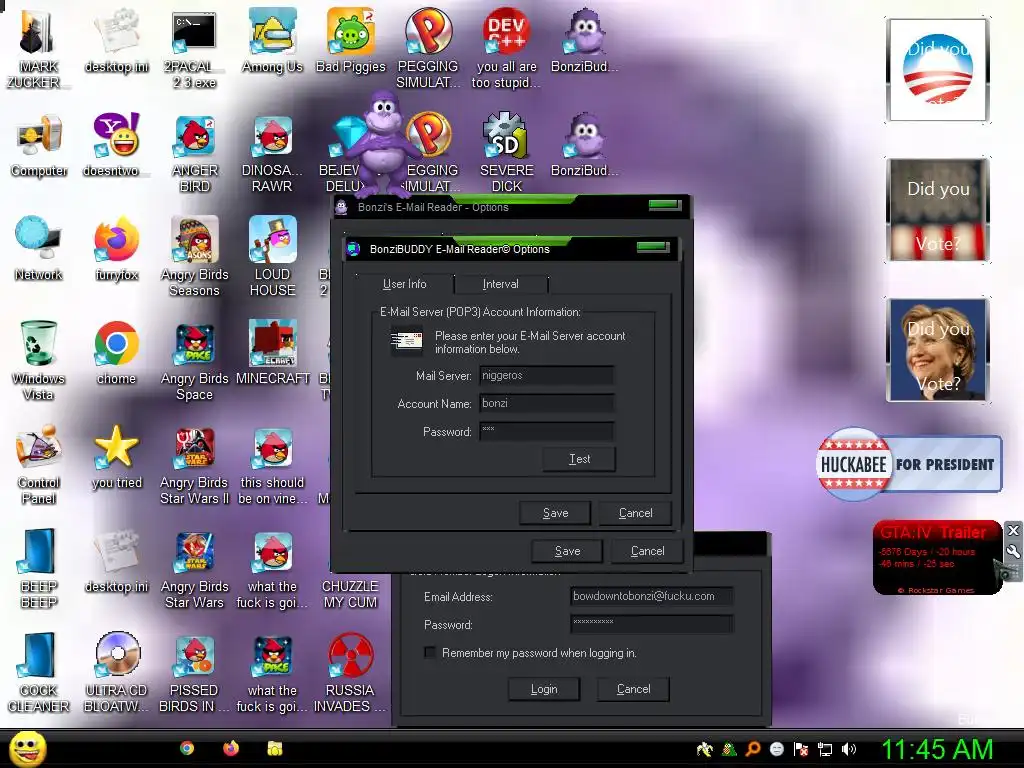Open the Control Panel desktop icon
This screenshot has width=1024, height=768.
click(x=39, y=464)
